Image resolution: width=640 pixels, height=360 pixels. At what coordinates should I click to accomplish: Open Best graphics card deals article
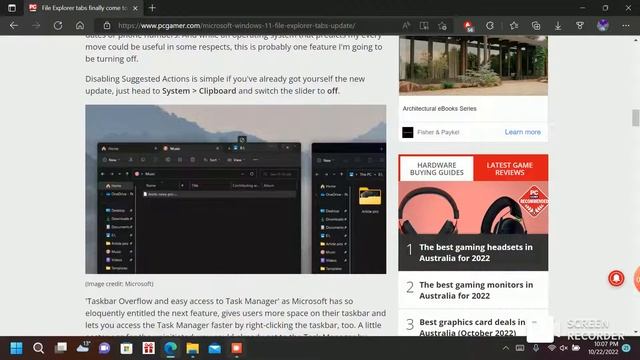coord(472,327)
